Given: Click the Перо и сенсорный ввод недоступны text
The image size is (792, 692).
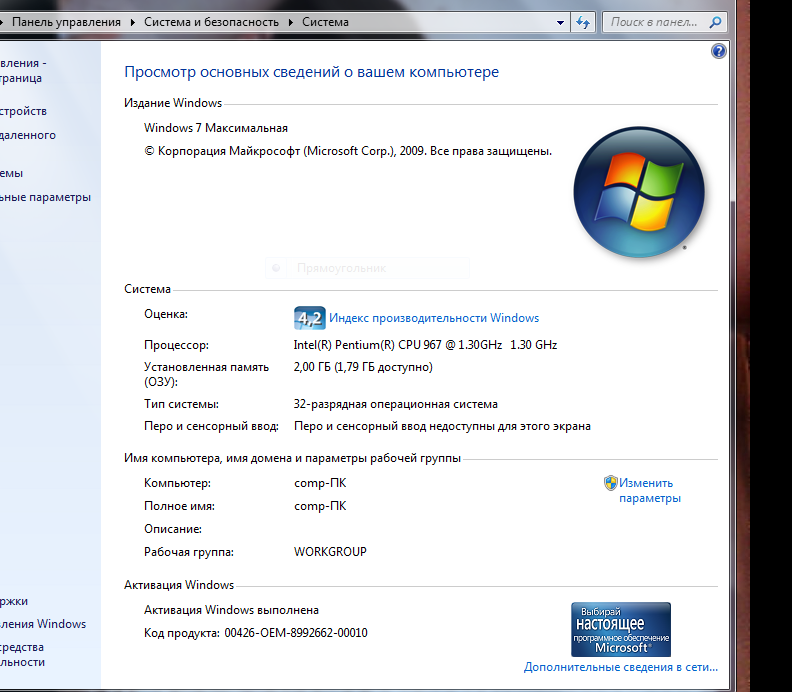Looking at the screenshot, I should pyautogui.click(x=442, y=426).
